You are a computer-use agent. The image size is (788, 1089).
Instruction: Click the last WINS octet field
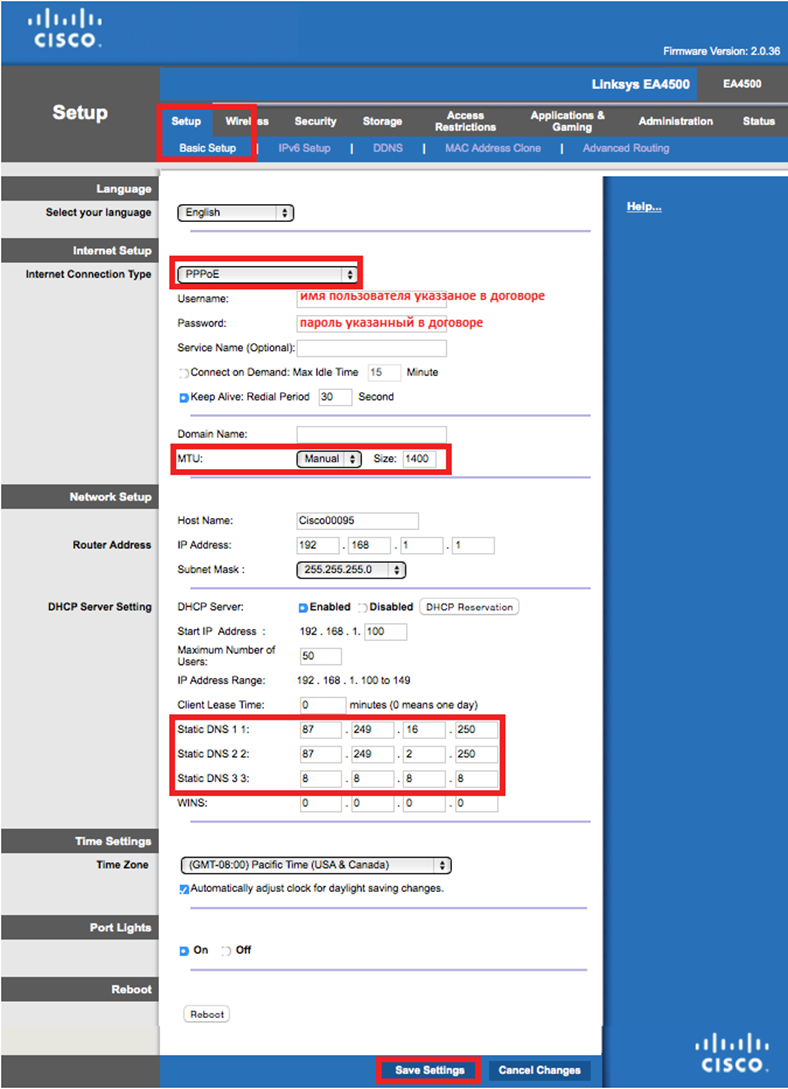pyautogui.click(x=476, y=804)
